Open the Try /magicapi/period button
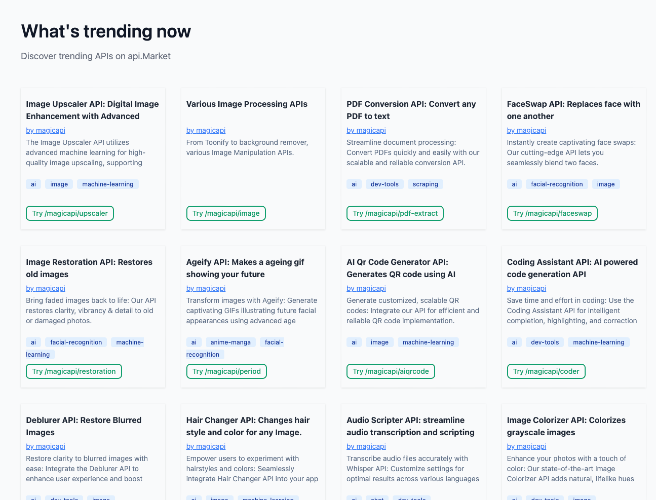 pos(226,372)
